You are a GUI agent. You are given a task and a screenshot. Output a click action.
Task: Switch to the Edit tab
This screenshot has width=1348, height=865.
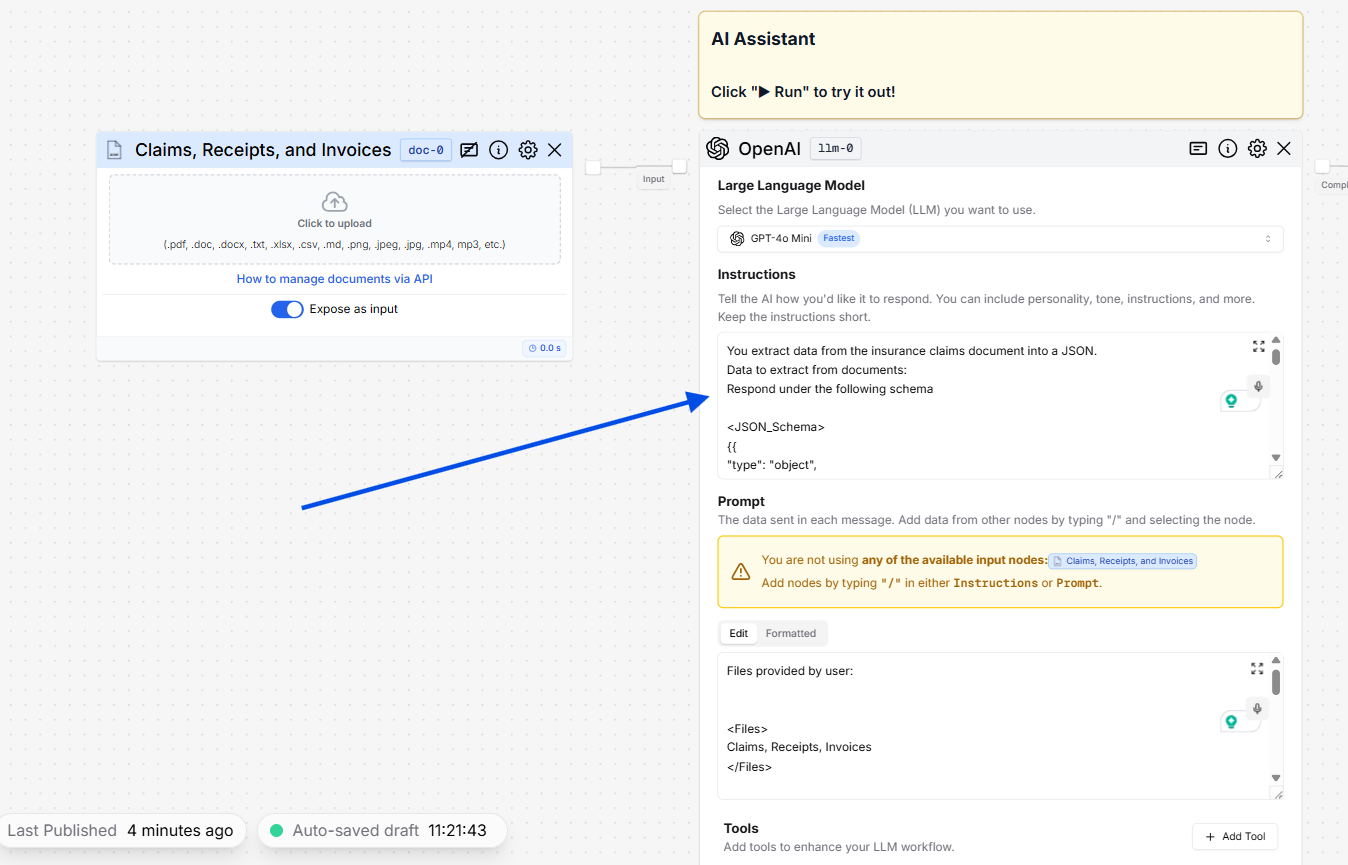(x=738, y=633)
